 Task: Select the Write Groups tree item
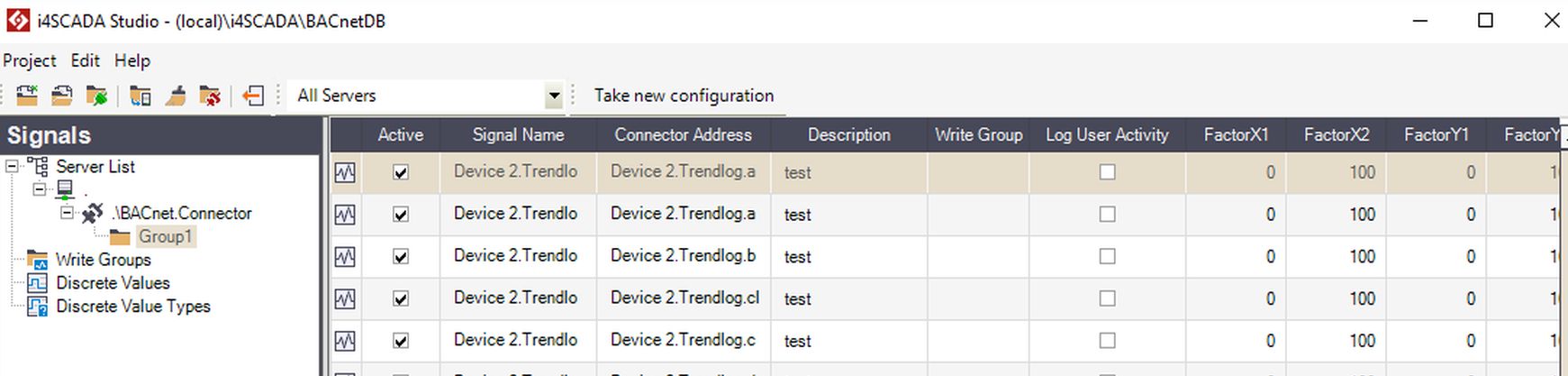pyautogui.click(x=103, y=260)
